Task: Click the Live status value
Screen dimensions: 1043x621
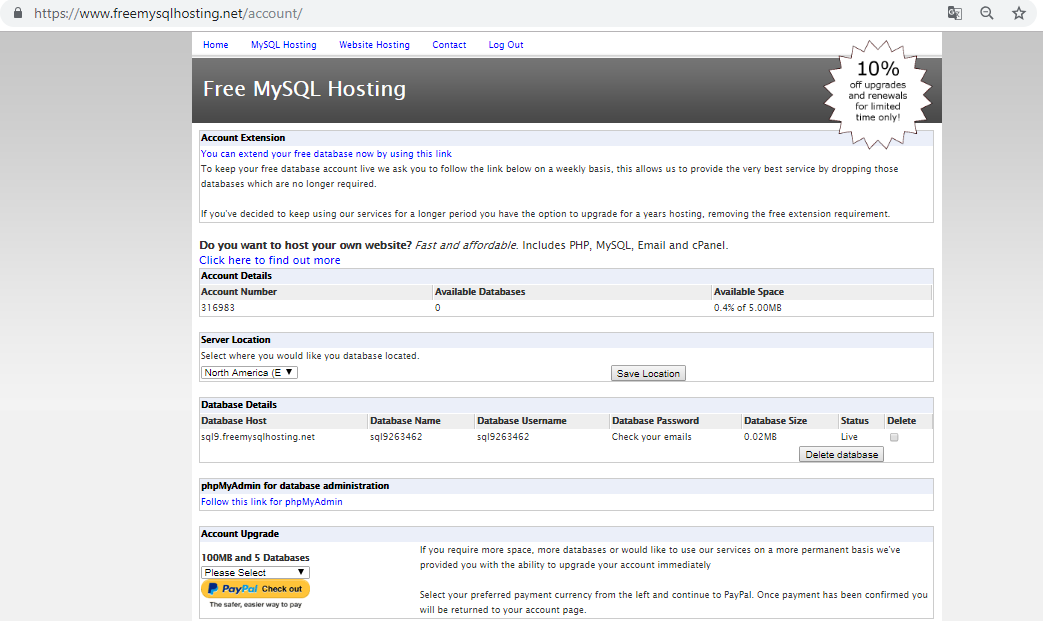Action: tap(849, 437)
